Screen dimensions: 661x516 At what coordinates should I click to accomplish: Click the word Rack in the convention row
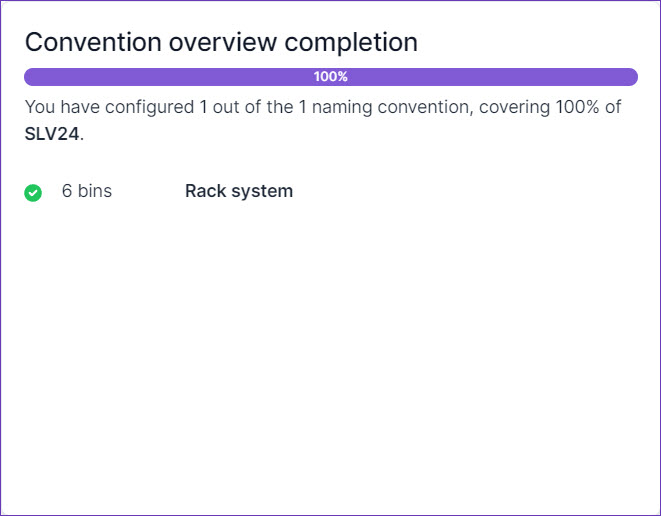coord(205,191)
